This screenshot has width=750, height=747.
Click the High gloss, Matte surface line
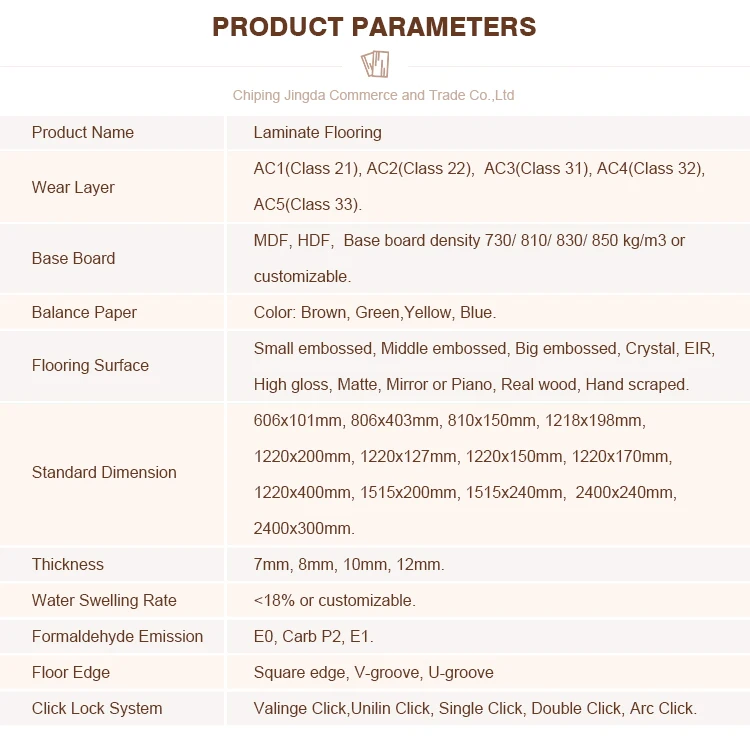(470, 384)
